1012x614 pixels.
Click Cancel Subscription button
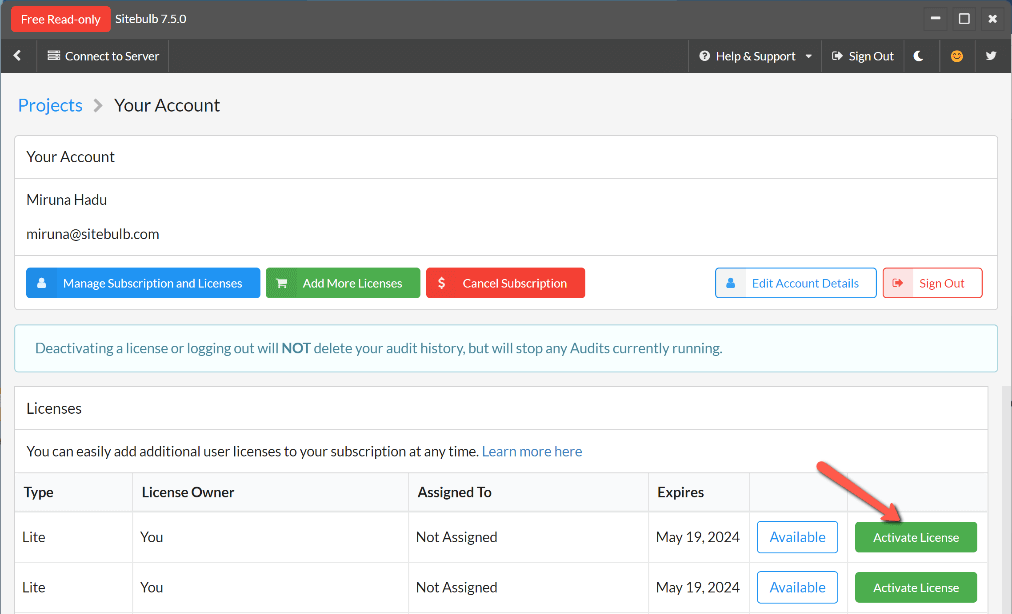[x=505, y=283]
